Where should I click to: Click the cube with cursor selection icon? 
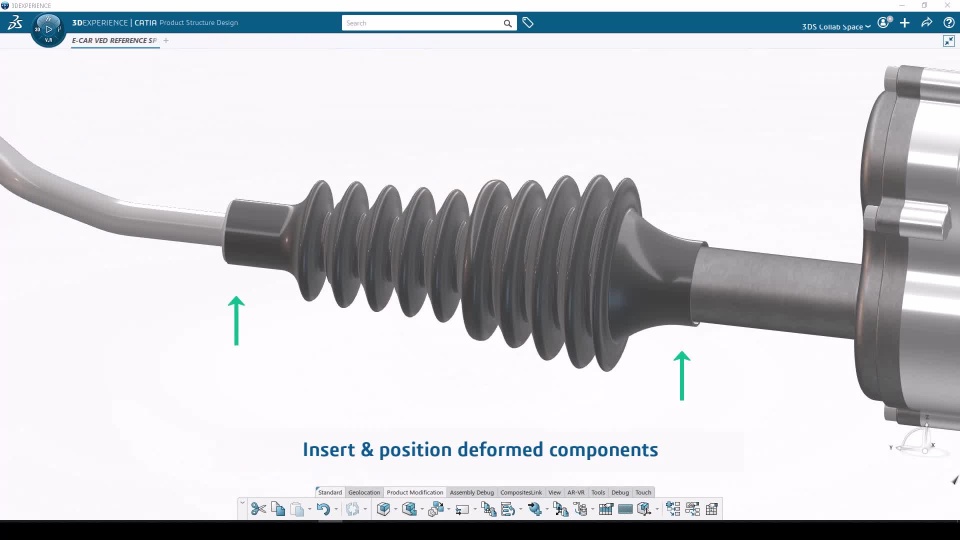(643, 509)
